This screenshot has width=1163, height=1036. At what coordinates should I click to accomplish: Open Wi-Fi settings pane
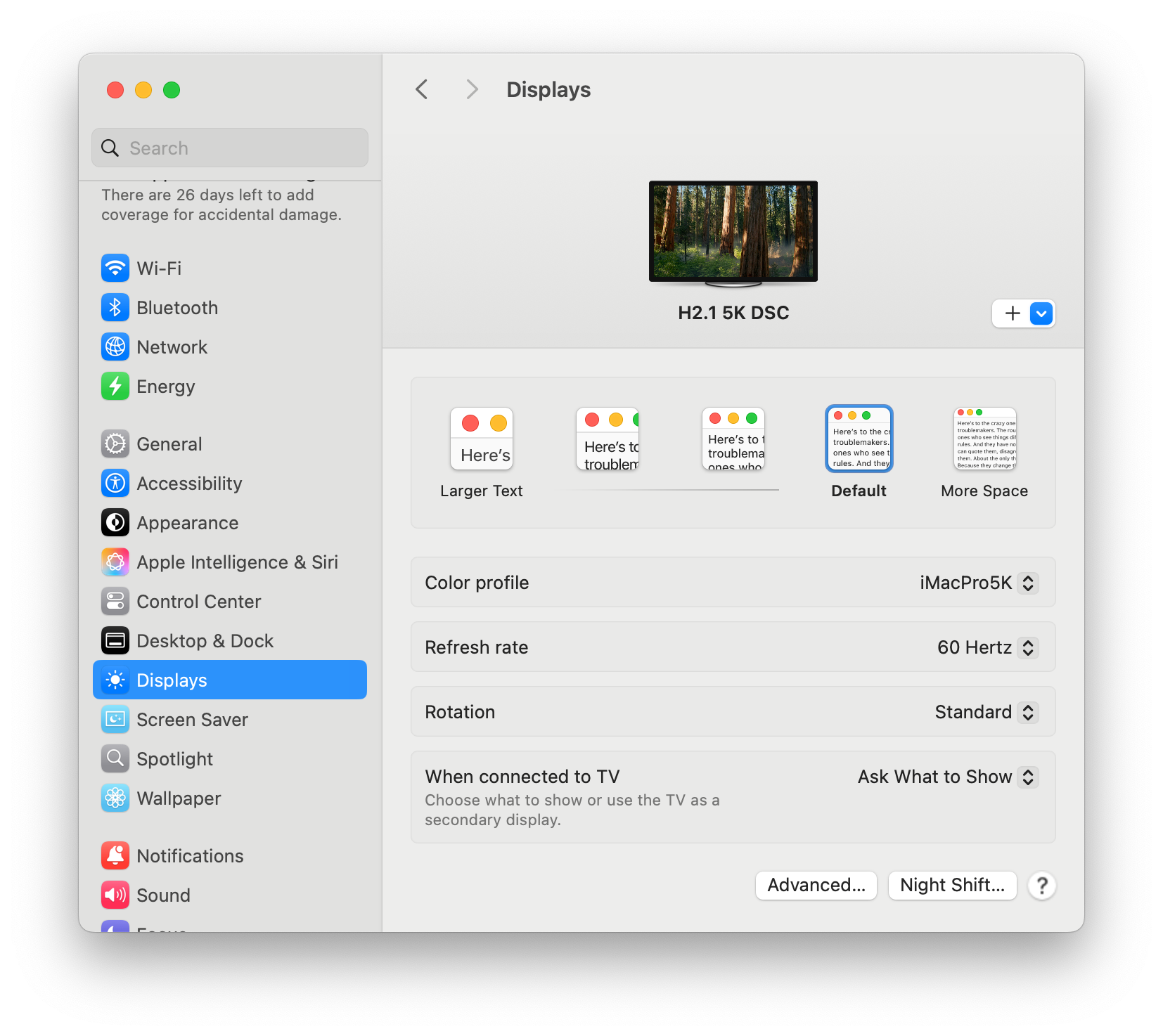230,268
